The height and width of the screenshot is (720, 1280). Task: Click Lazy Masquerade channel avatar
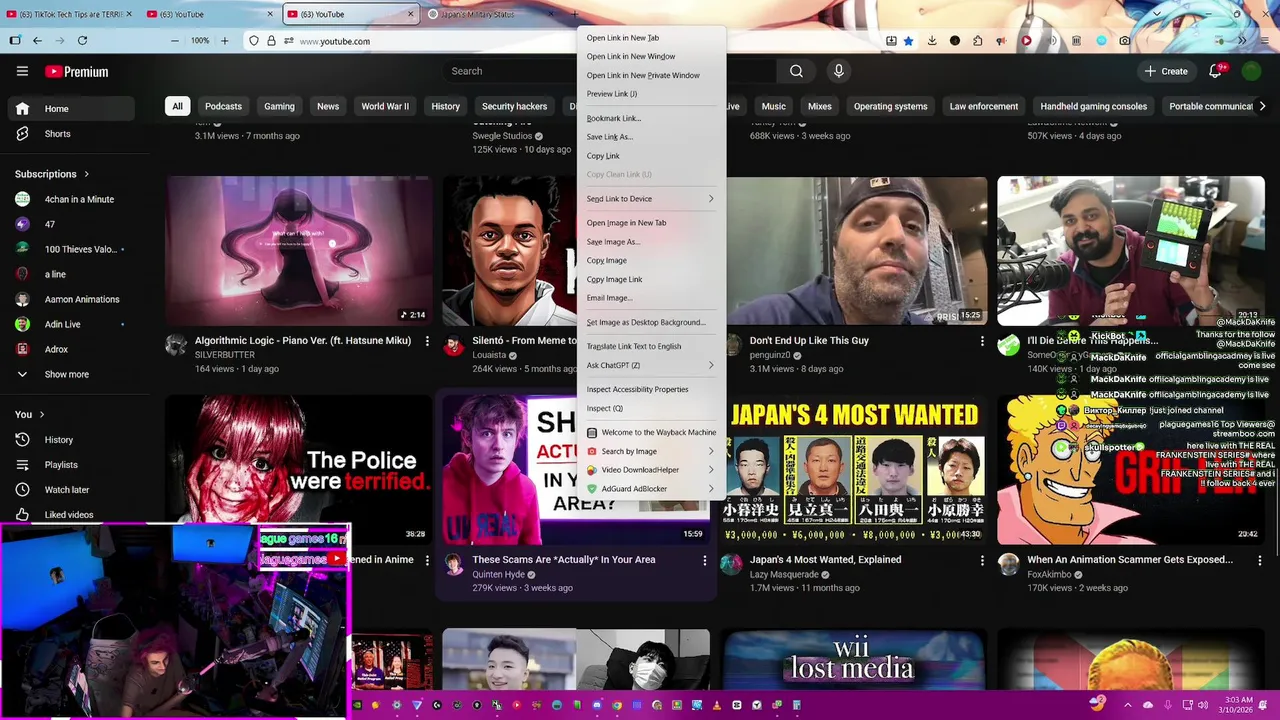[x=732, y=564]
